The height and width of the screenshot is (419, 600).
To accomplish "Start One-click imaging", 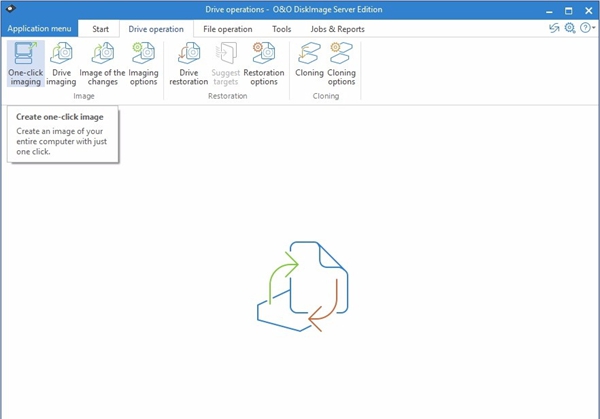I will (x=26, y=64).
